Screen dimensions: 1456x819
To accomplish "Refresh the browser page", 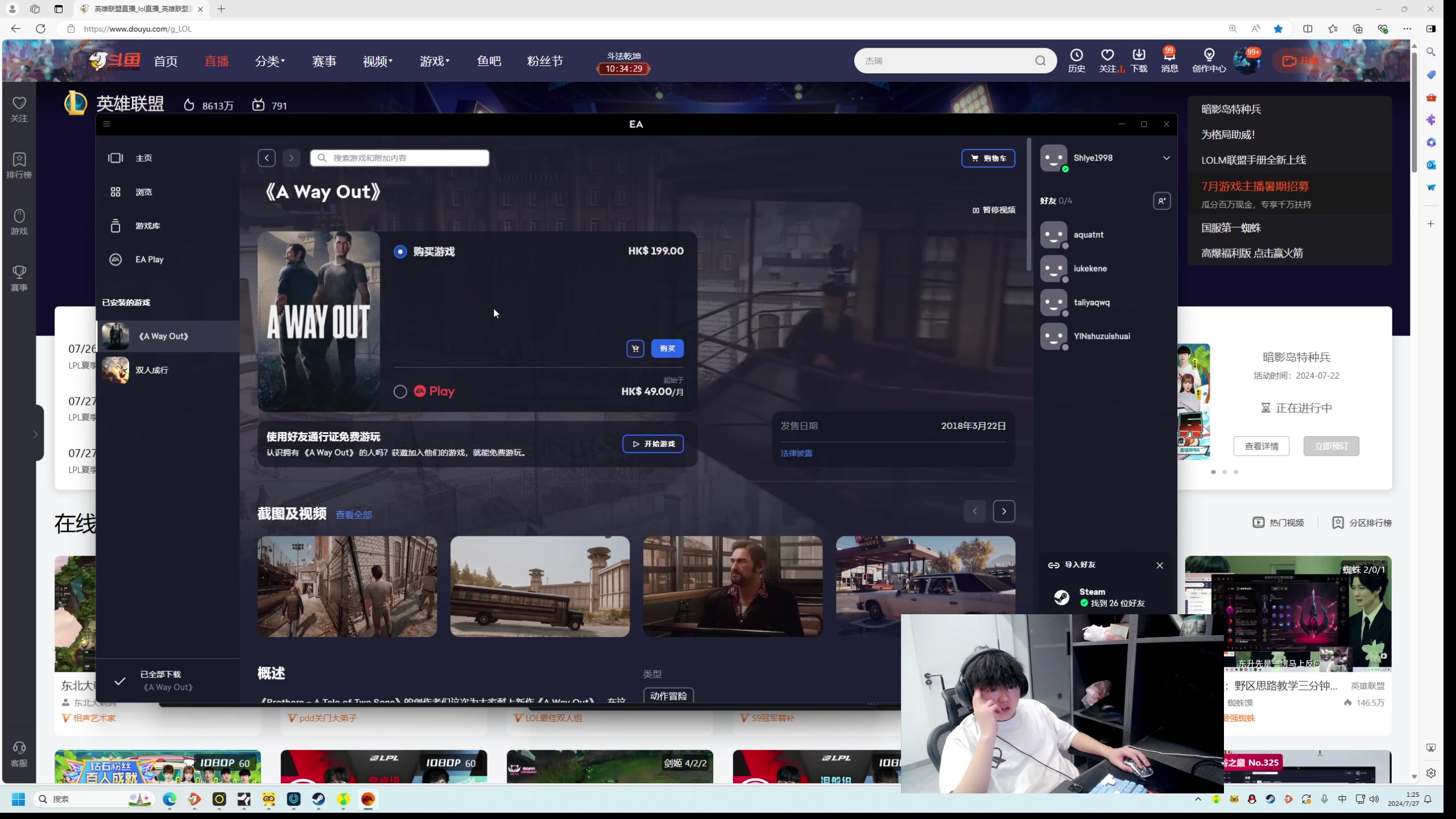I will [40, 28].
